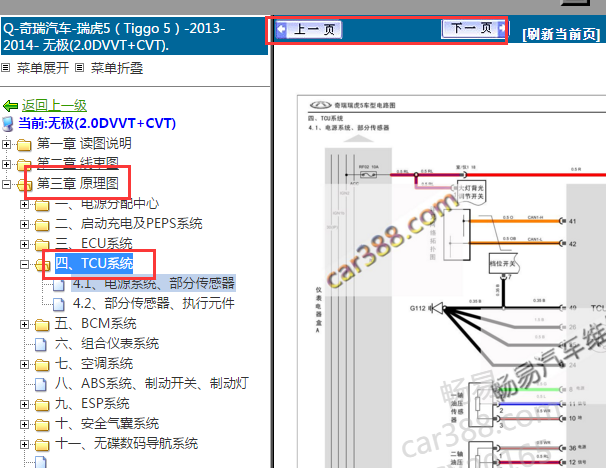Click page icon of 4.1、电源系统
The height and width of the screenshot is (468, 606).
[59, 284]
